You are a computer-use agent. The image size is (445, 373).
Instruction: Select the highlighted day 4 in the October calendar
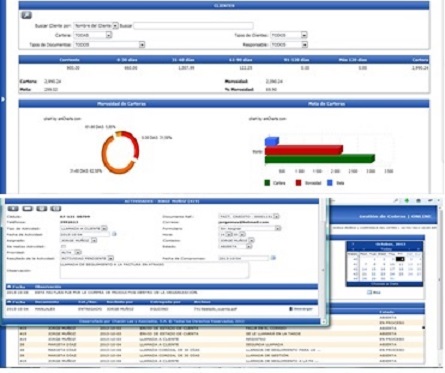click(x=400, y=259)
